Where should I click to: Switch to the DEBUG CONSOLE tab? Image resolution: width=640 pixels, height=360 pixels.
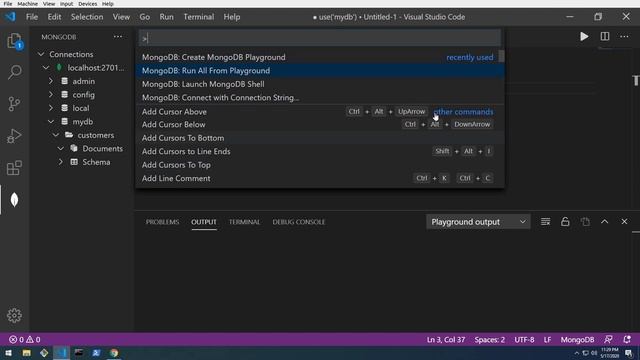[299, 222]
